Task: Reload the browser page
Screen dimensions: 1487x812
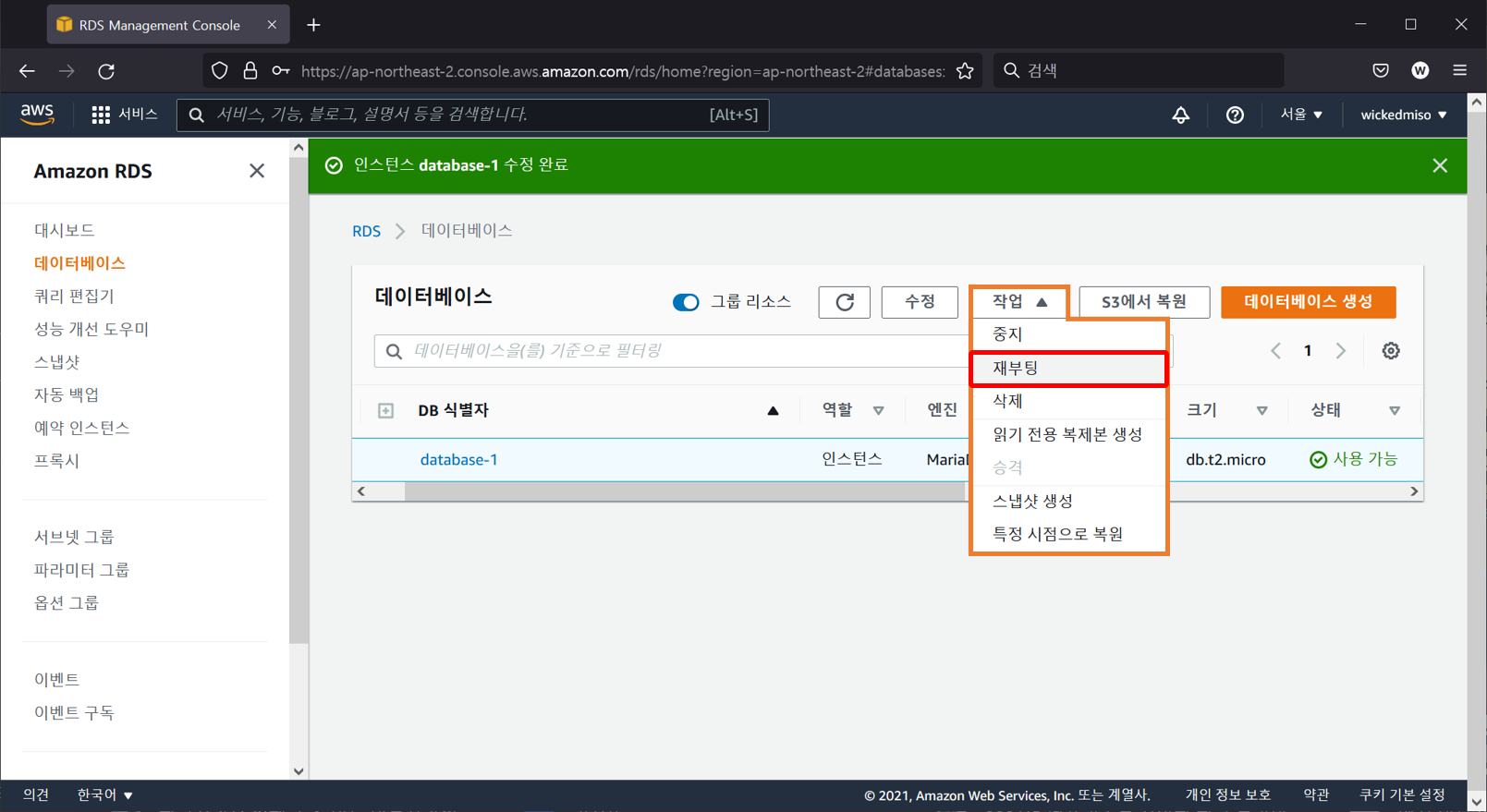Action: click(106, 71)
